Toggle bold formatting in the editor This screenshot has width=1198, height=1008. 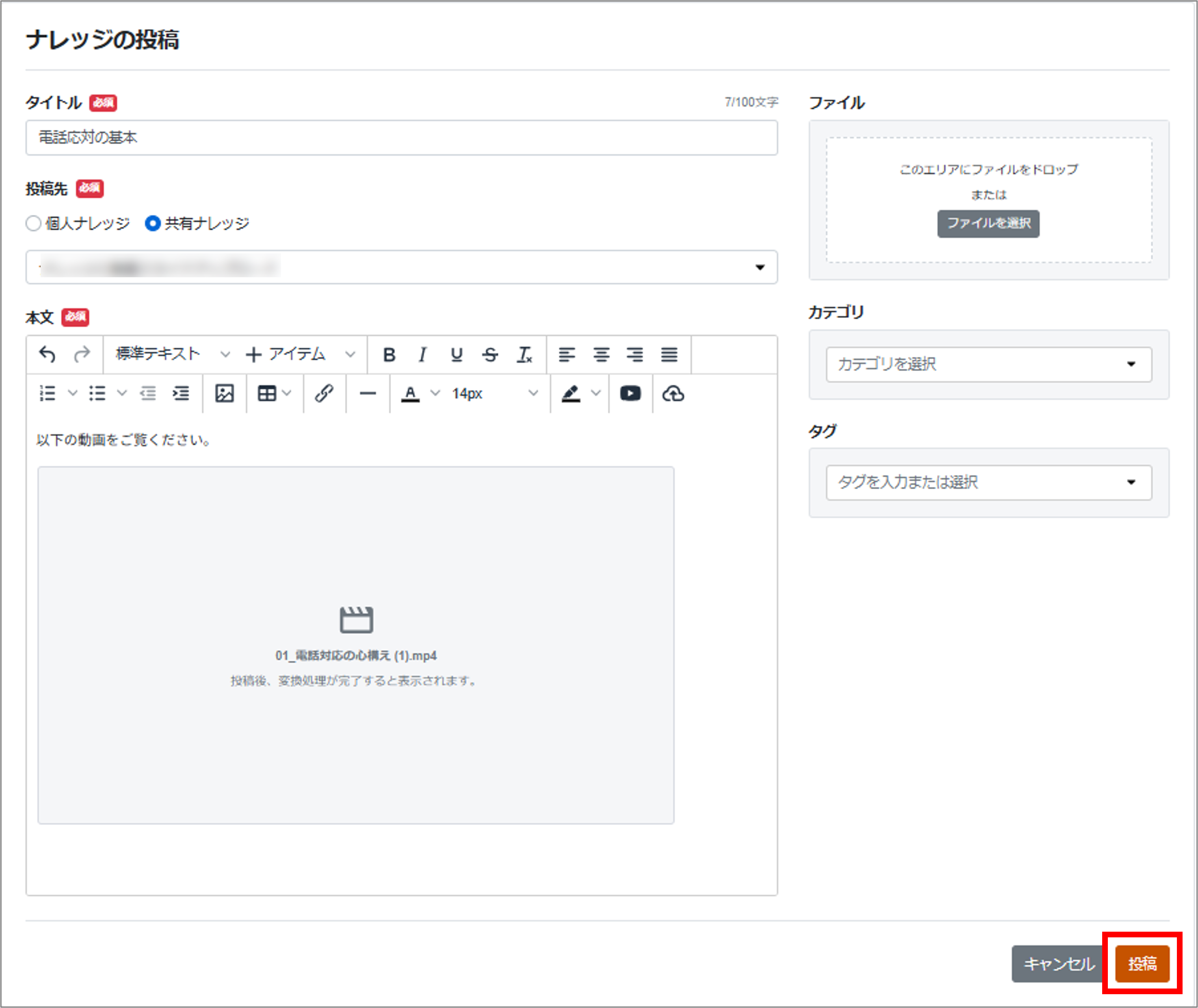[389, 355]
